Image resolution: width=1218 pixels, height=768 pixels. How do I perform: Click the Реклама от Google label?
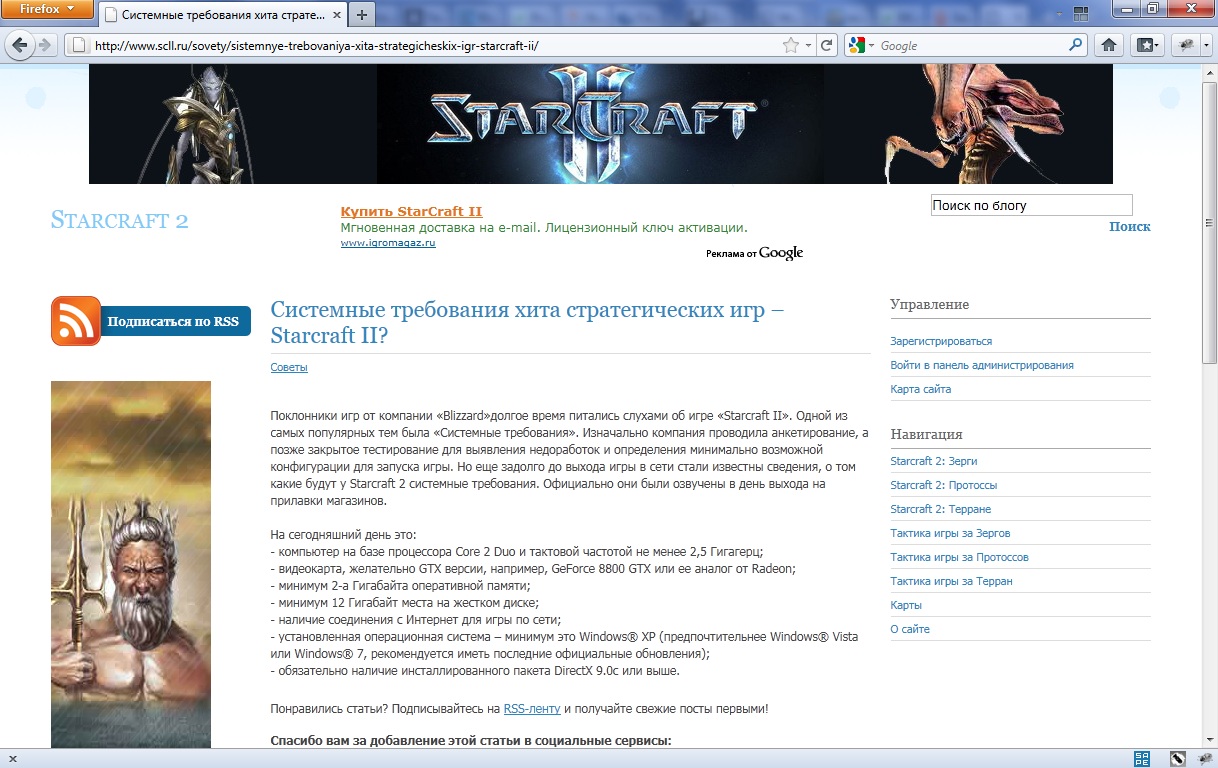[x=754, y=253]
